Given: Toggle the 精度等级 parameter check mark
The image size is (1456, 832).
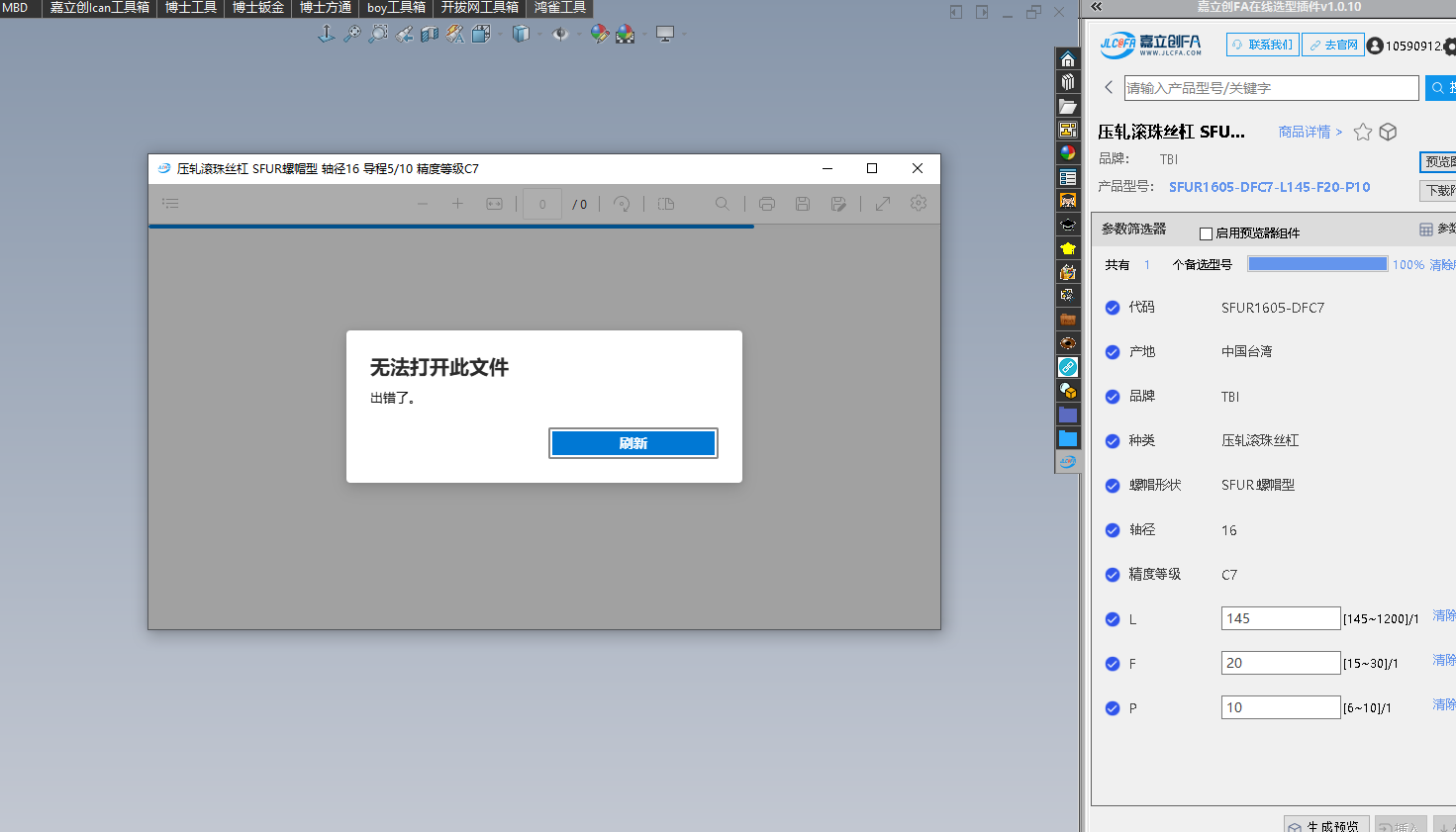Looking at the screenshot, I should (x=1113, y=575).
